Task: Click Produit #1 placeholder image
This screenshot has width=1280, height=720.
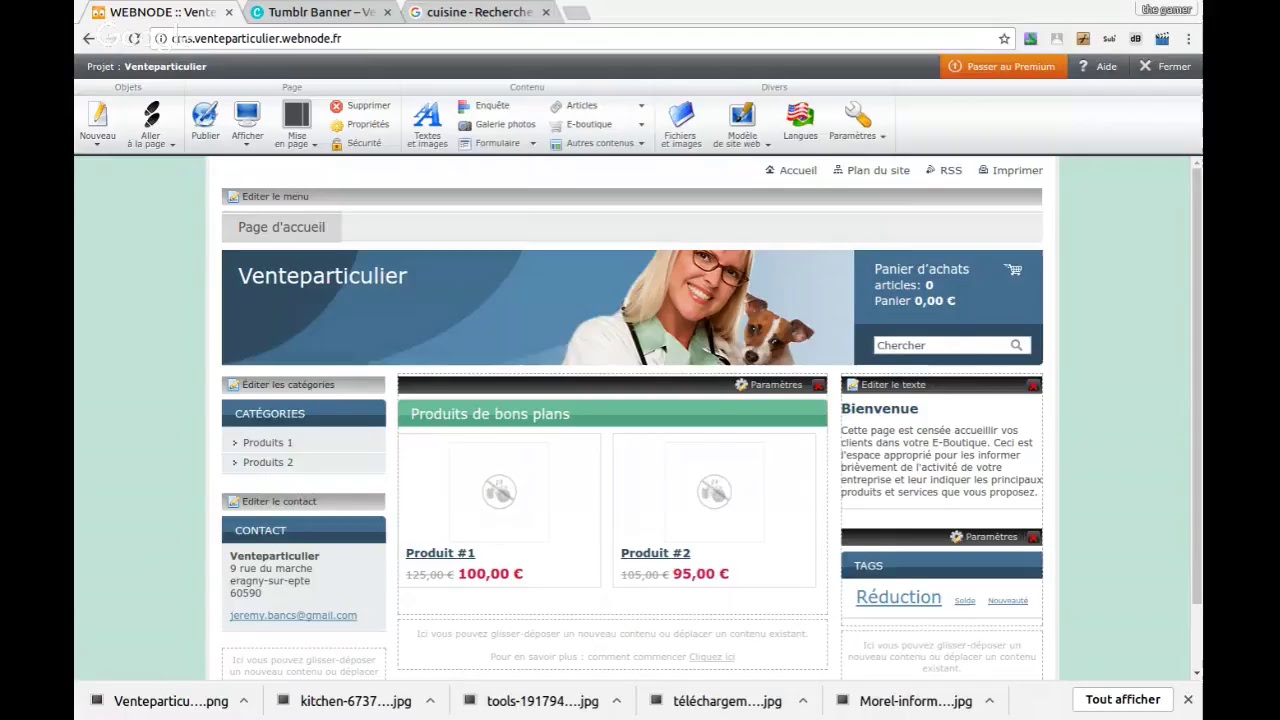Action: click(499, 491)
